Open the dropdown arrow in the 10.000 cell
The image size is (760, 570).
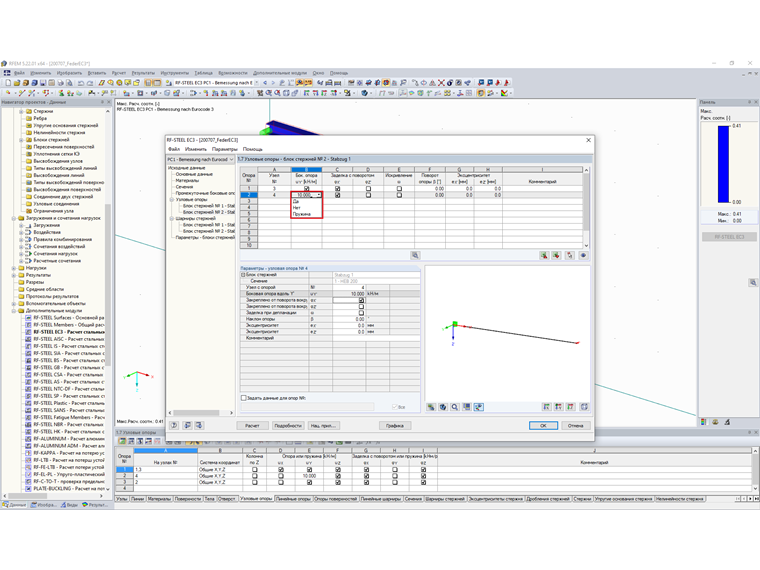[319, 195]
